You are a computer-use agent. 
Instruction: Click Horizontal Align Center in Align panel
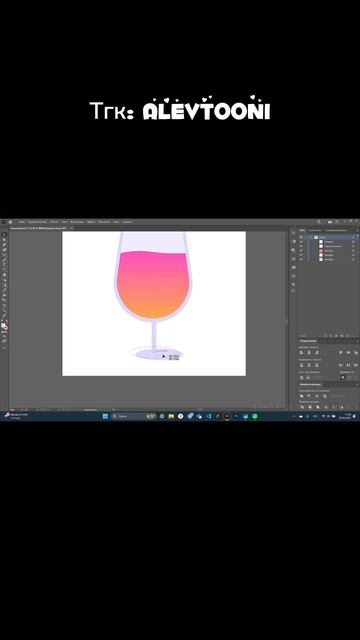309,353
